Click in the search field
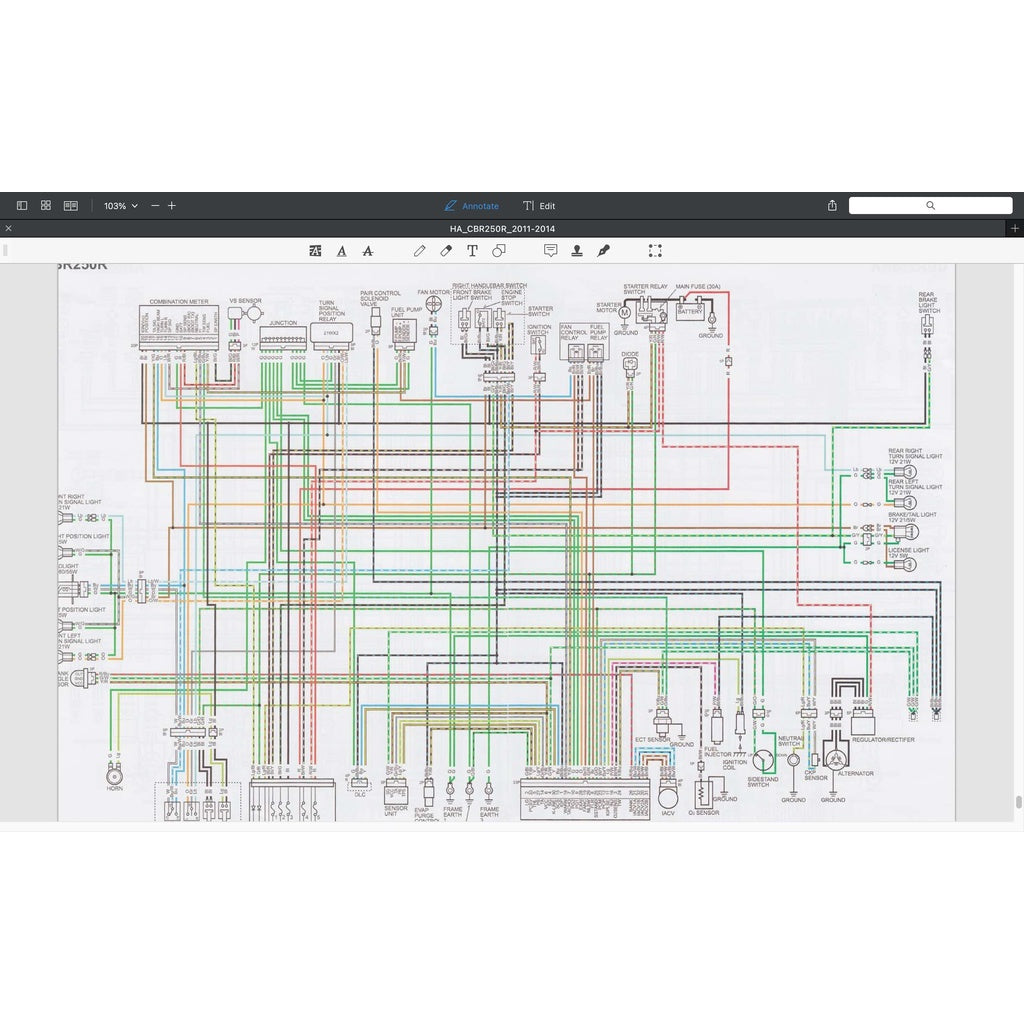 pyautogui.click(x=930, y=206)
